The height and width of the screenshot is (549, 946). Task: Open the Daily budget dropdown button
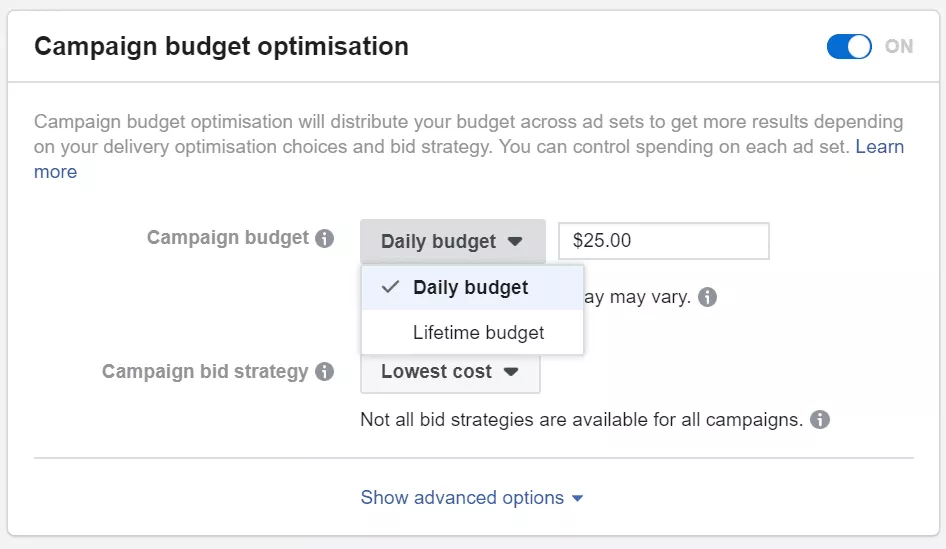[x=452, y=241]
